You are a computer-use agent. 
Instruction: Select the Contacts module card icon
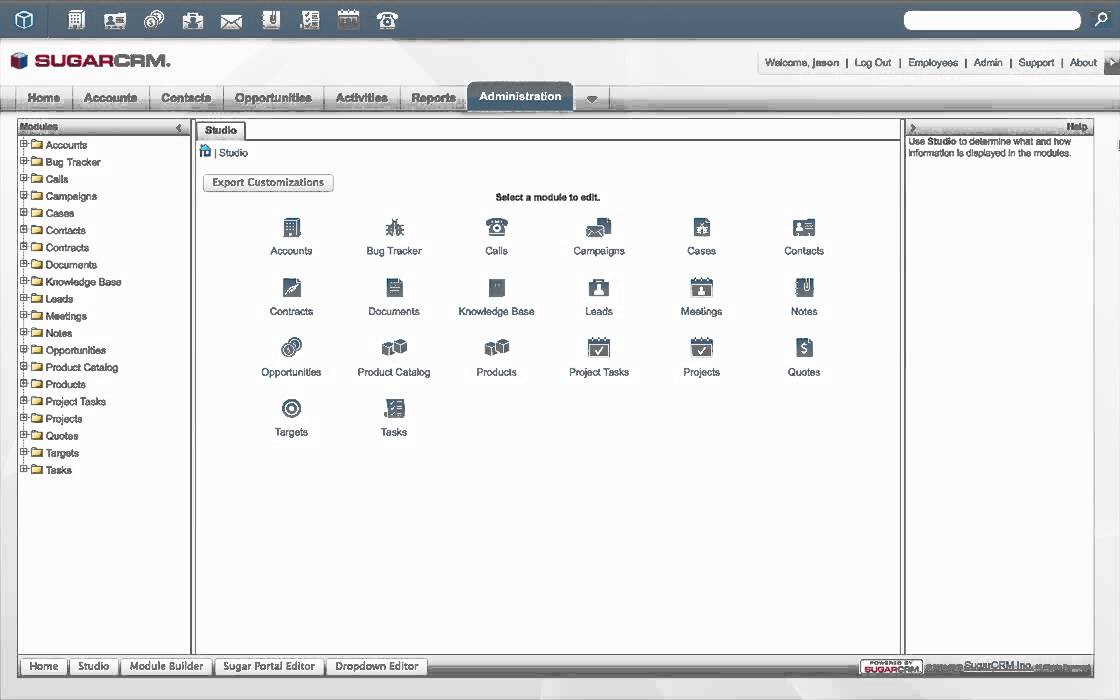[804, 228]
